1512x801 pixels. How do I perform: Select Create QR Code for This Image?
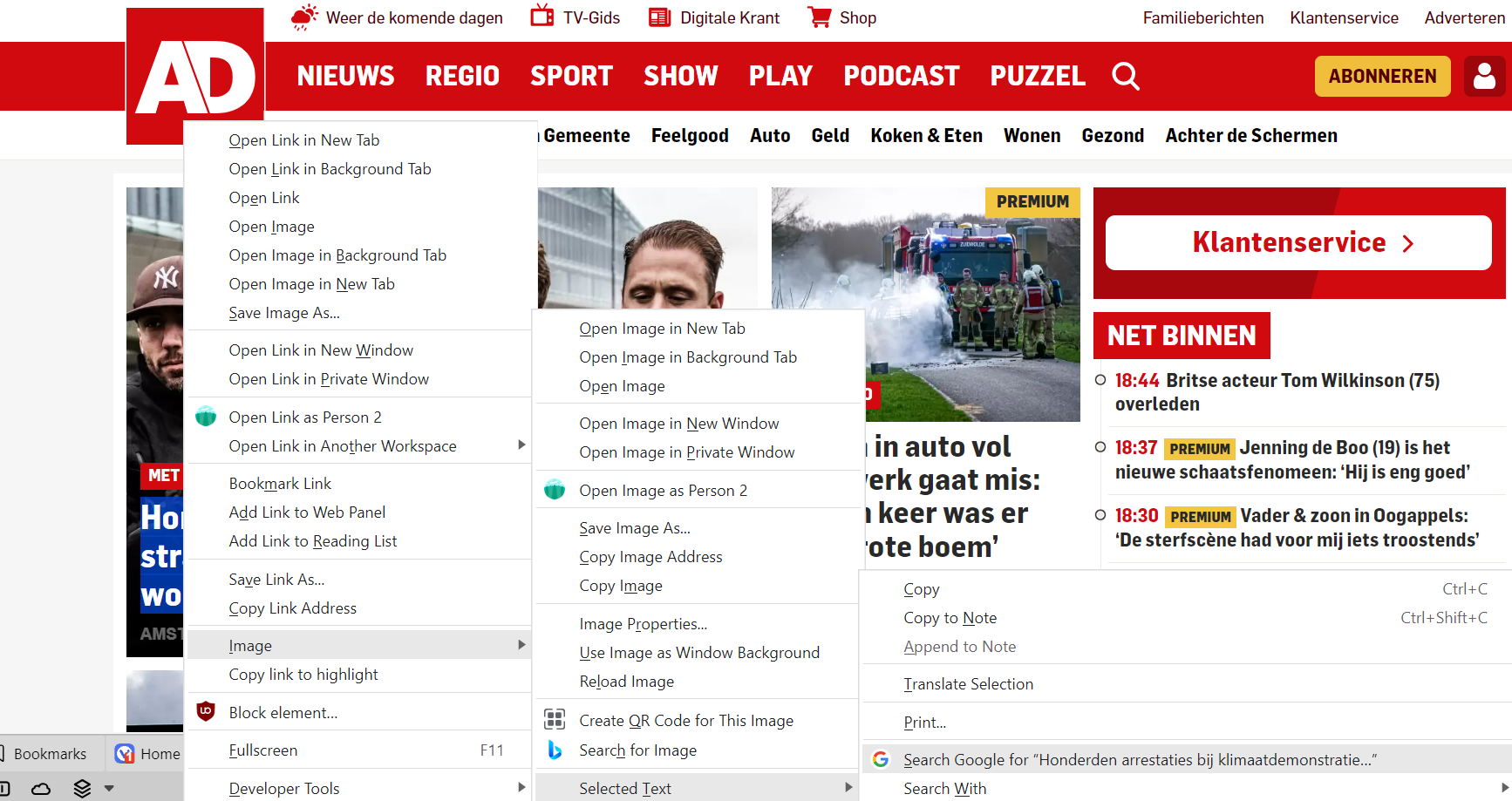[x=698, y=720]
